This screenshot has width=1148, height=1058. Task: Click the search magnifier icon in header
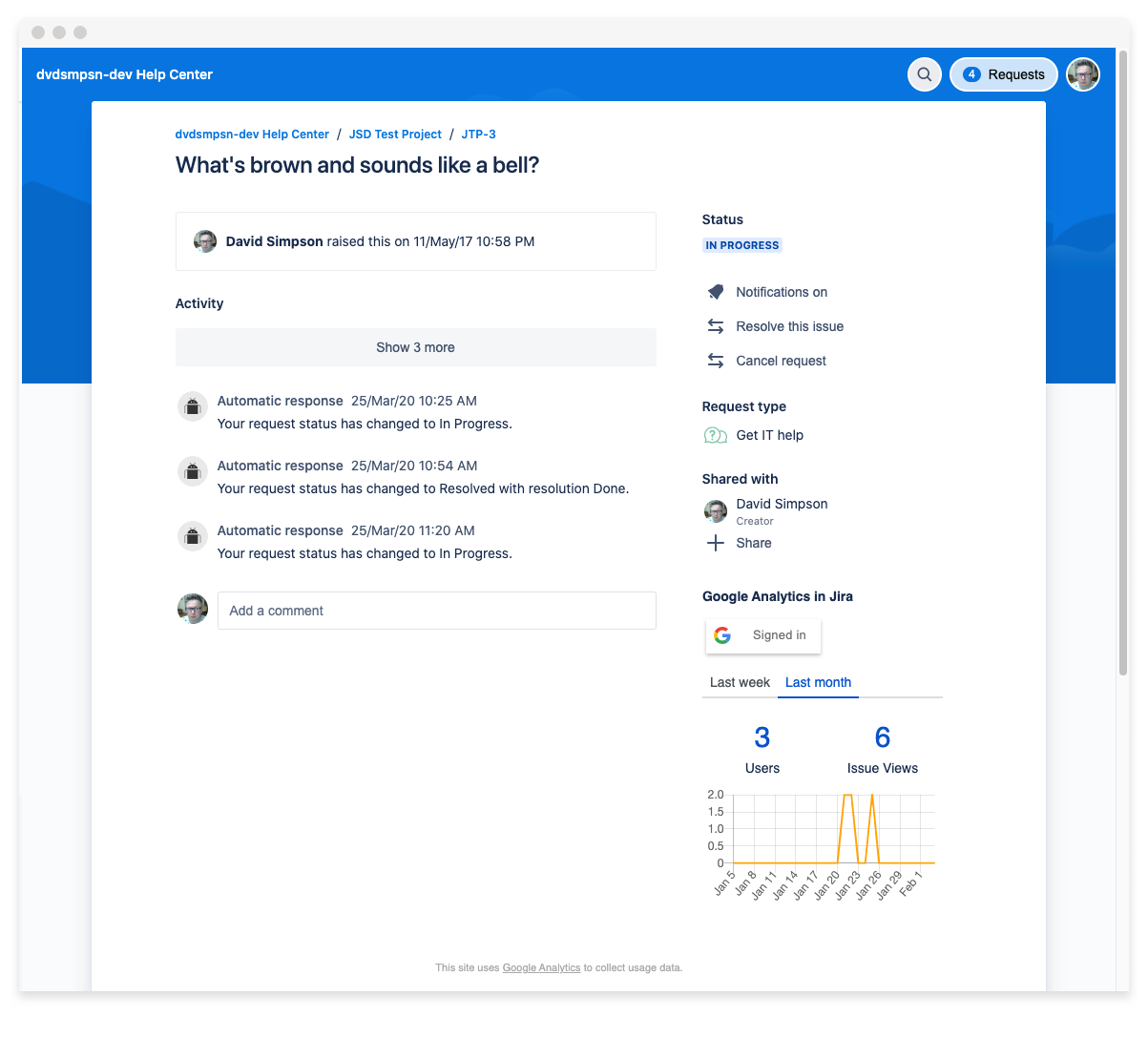924,74
